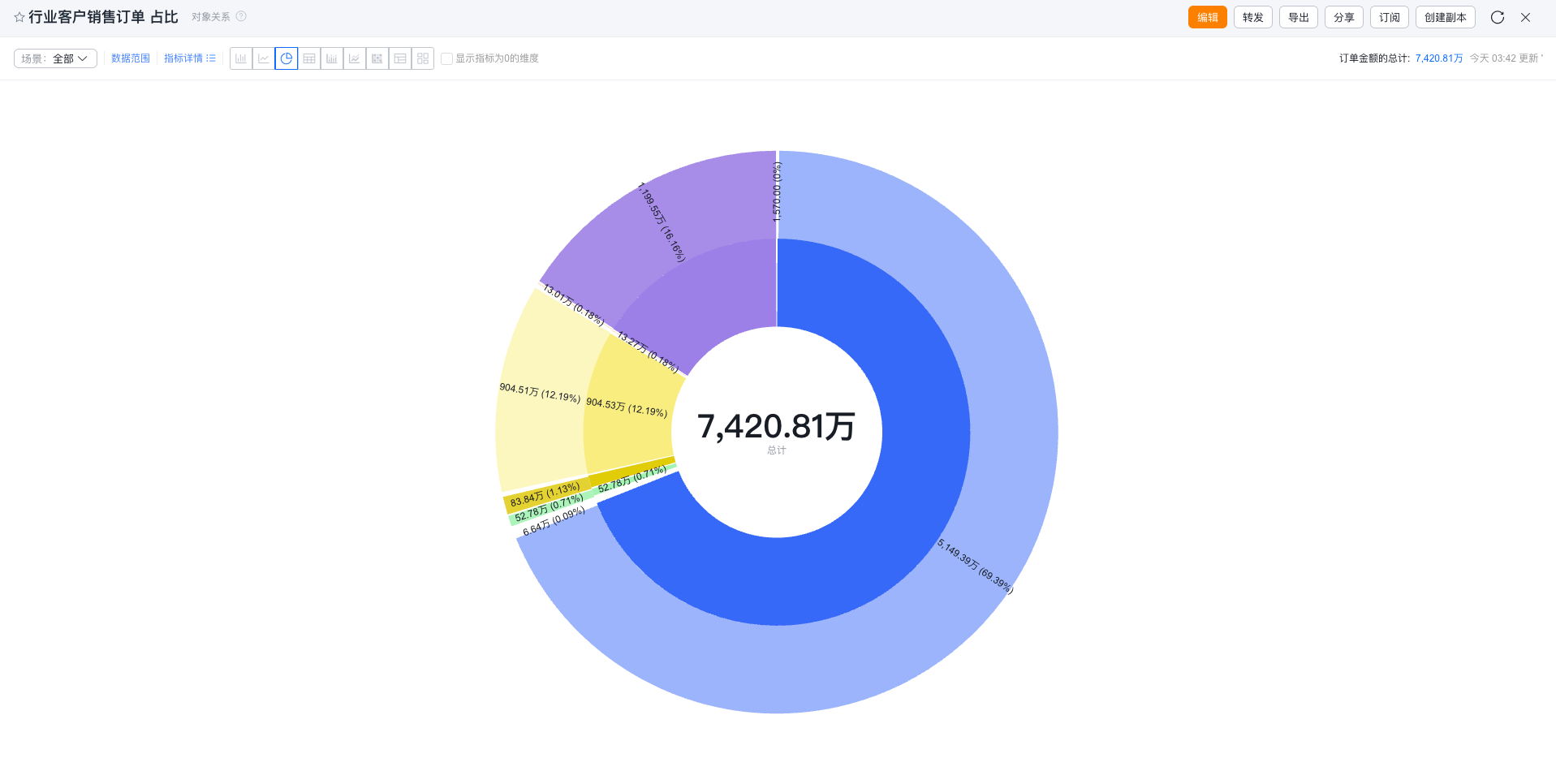
Task: Click the 83.84万 (1.13%) slice label
Action: [545, 494]
